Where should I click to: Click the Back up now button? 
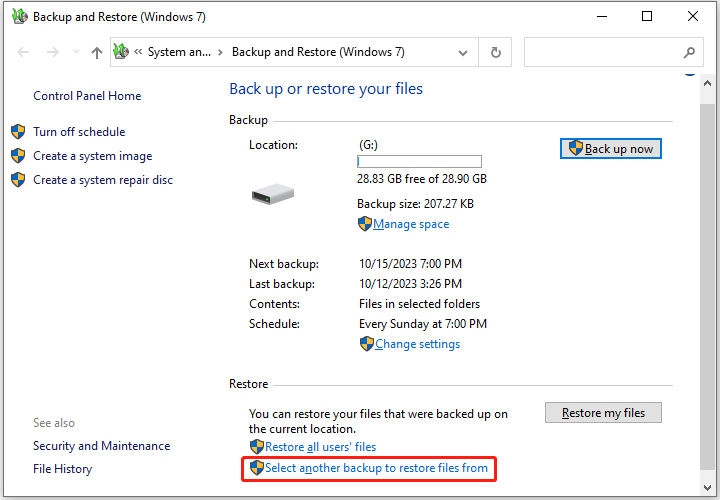click(611, 148)
